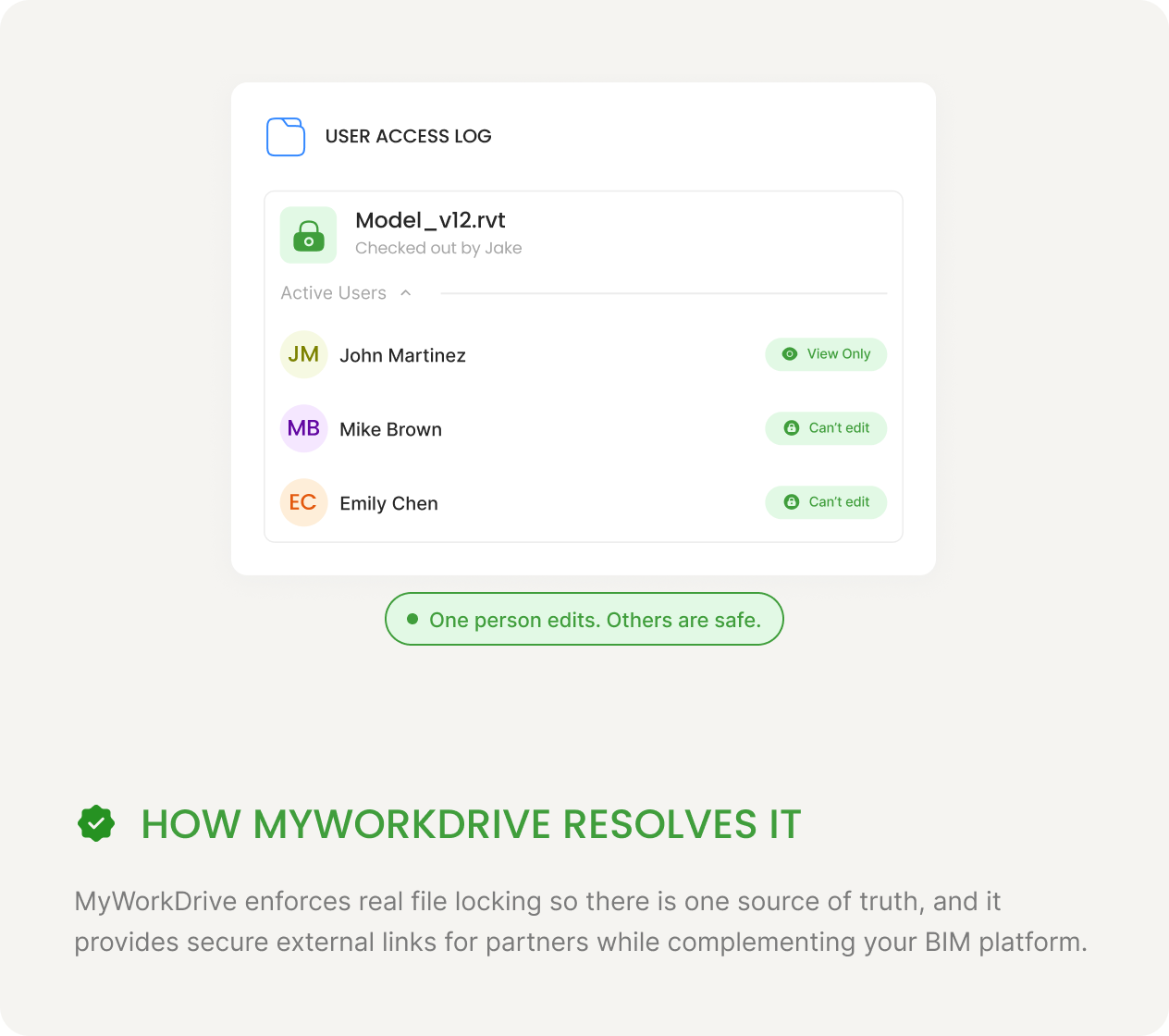Click the Active Users label
Screen dimensions: 1169x1036
(333, 293)
